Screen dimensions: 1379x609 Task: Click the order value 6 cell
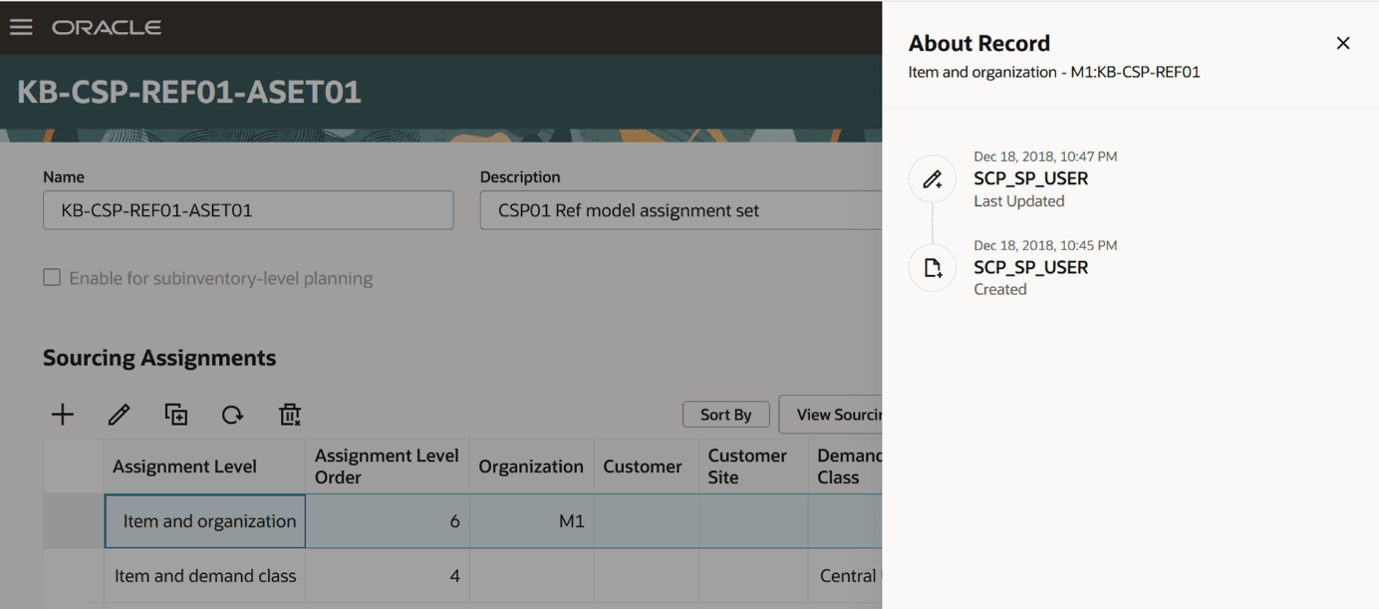387,521
